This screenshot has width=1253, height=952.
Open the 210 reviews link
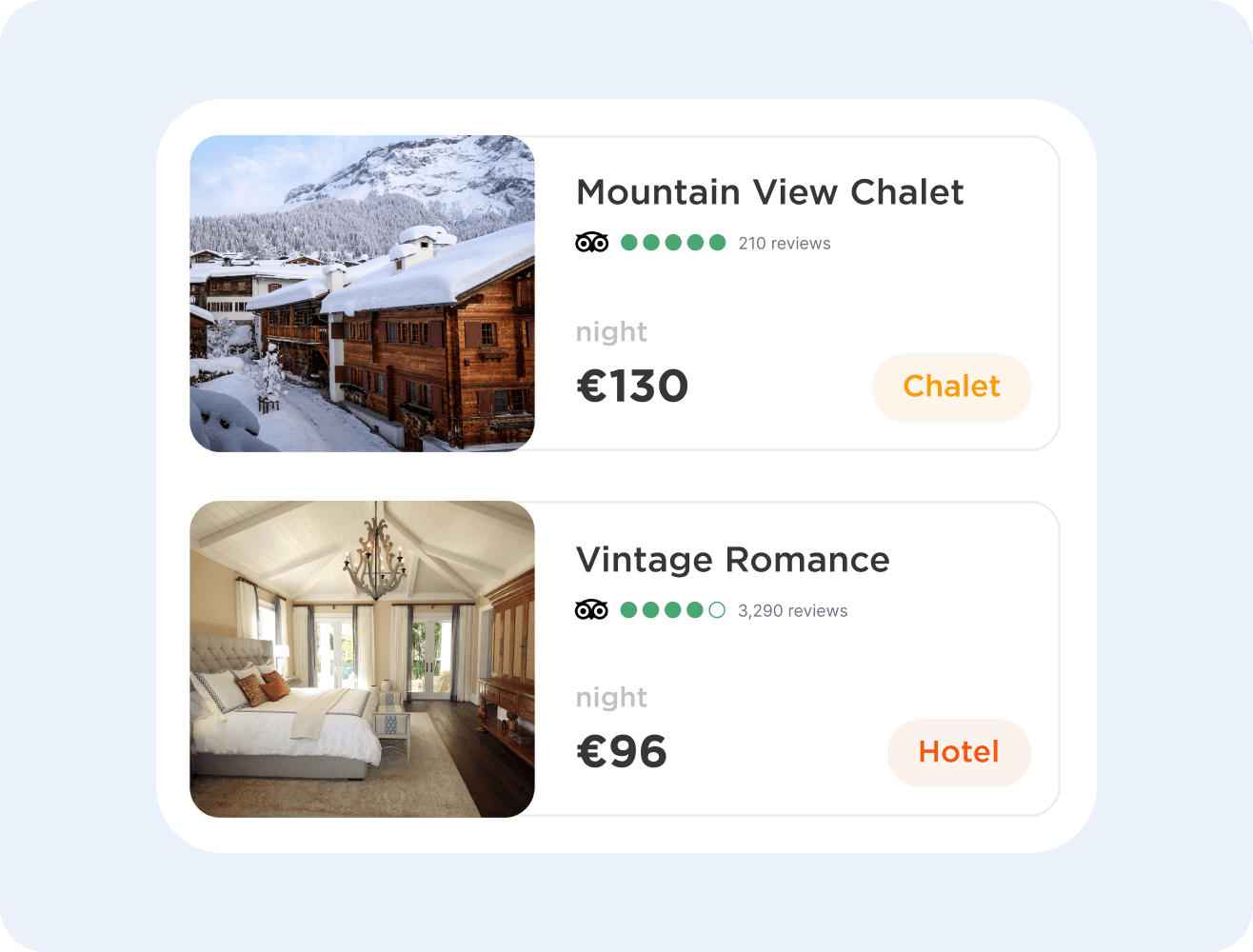pyautogui.click(x=785, y=244)
